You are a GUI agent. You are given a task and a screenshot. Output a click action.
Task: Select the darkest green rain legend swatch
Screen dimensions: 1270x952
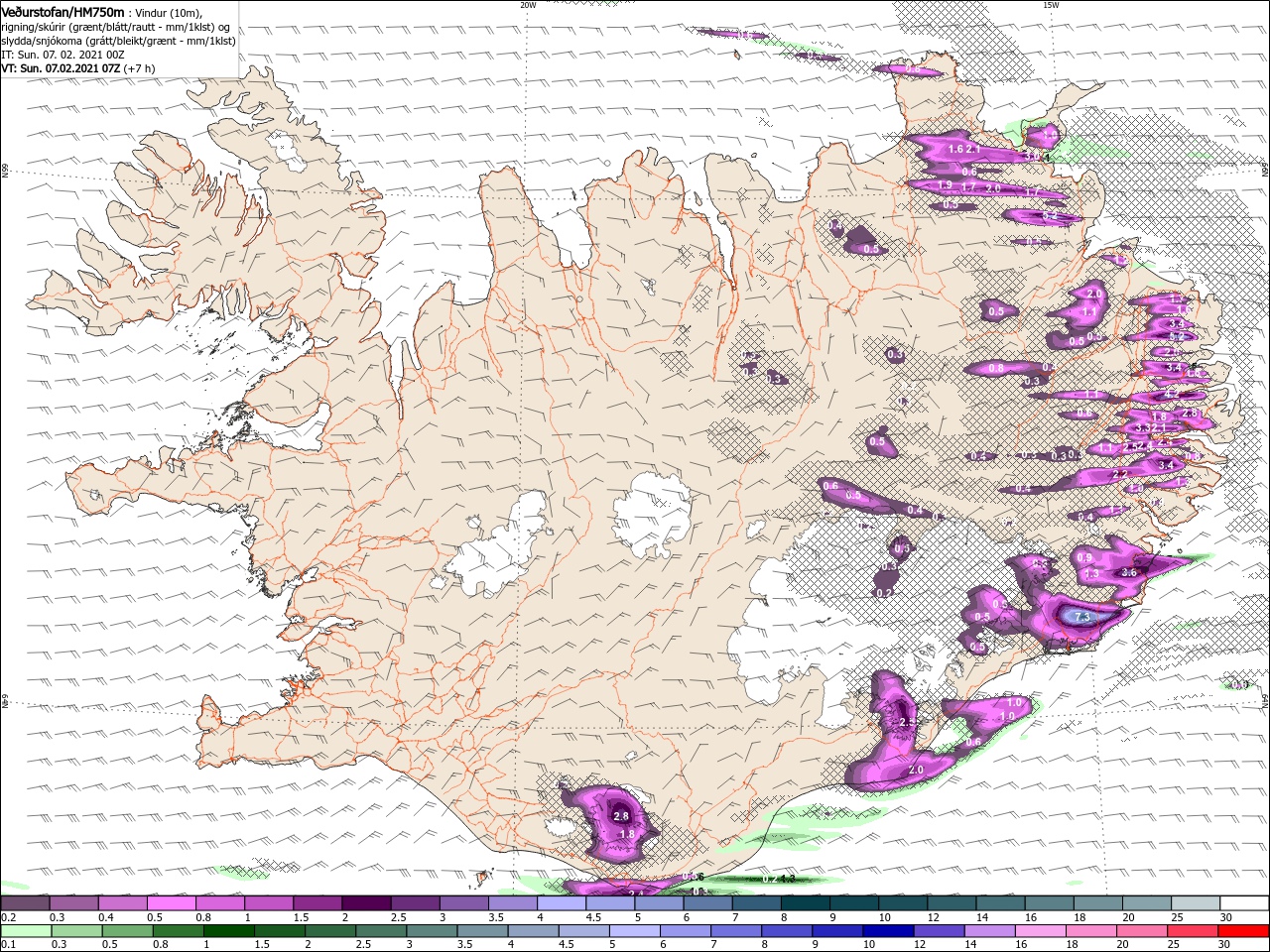(228, 931)
